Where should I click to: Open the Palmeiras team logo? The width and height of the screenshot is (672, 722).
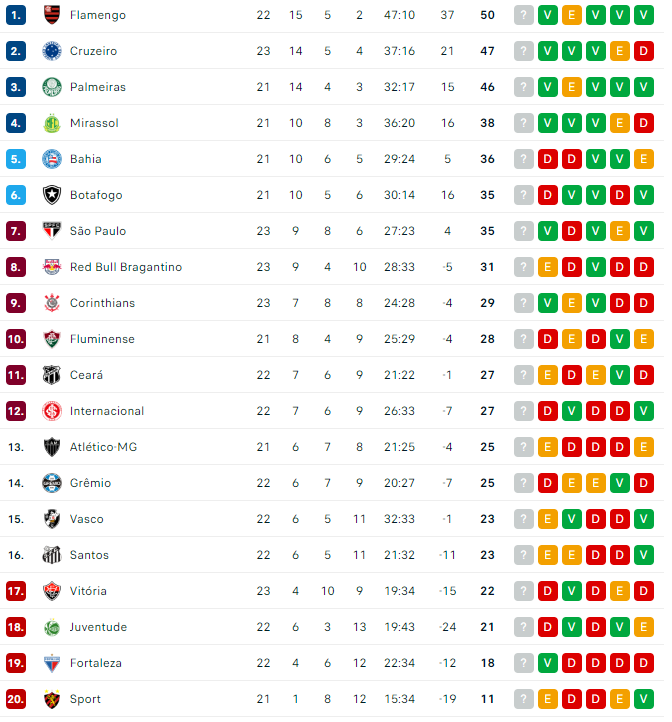52,87
